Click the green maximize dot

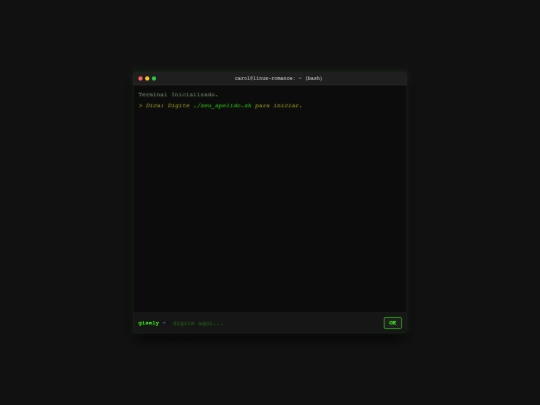point(154,79)
